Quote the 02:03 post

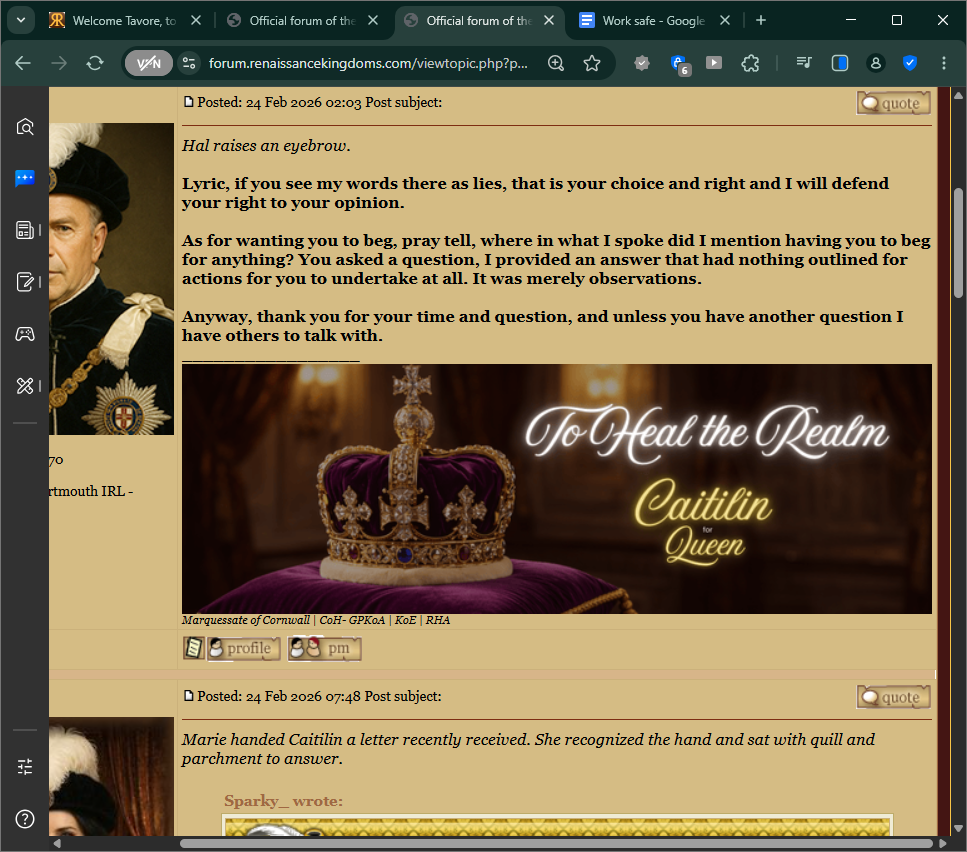click(x=893, y=103)
